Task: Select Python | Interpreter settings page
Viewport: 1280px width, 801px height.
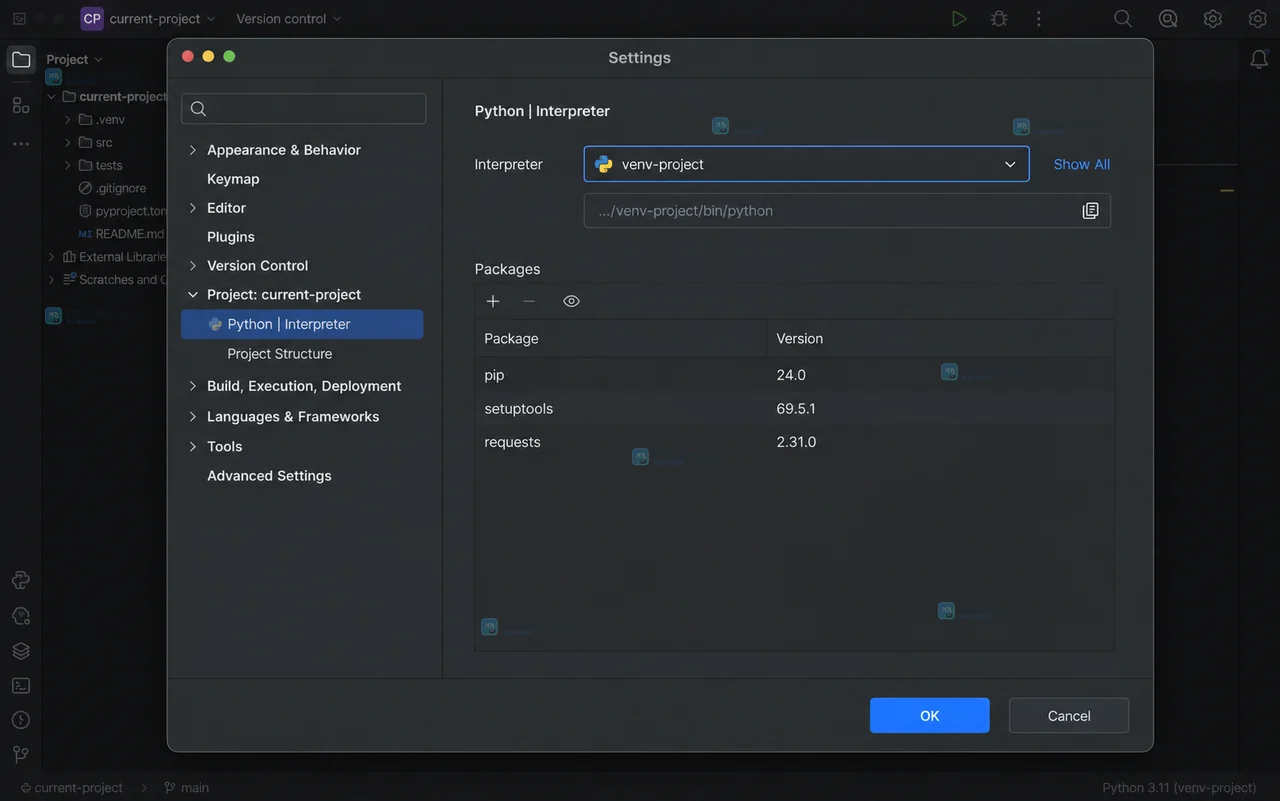Action: click(x=302, y=324)
